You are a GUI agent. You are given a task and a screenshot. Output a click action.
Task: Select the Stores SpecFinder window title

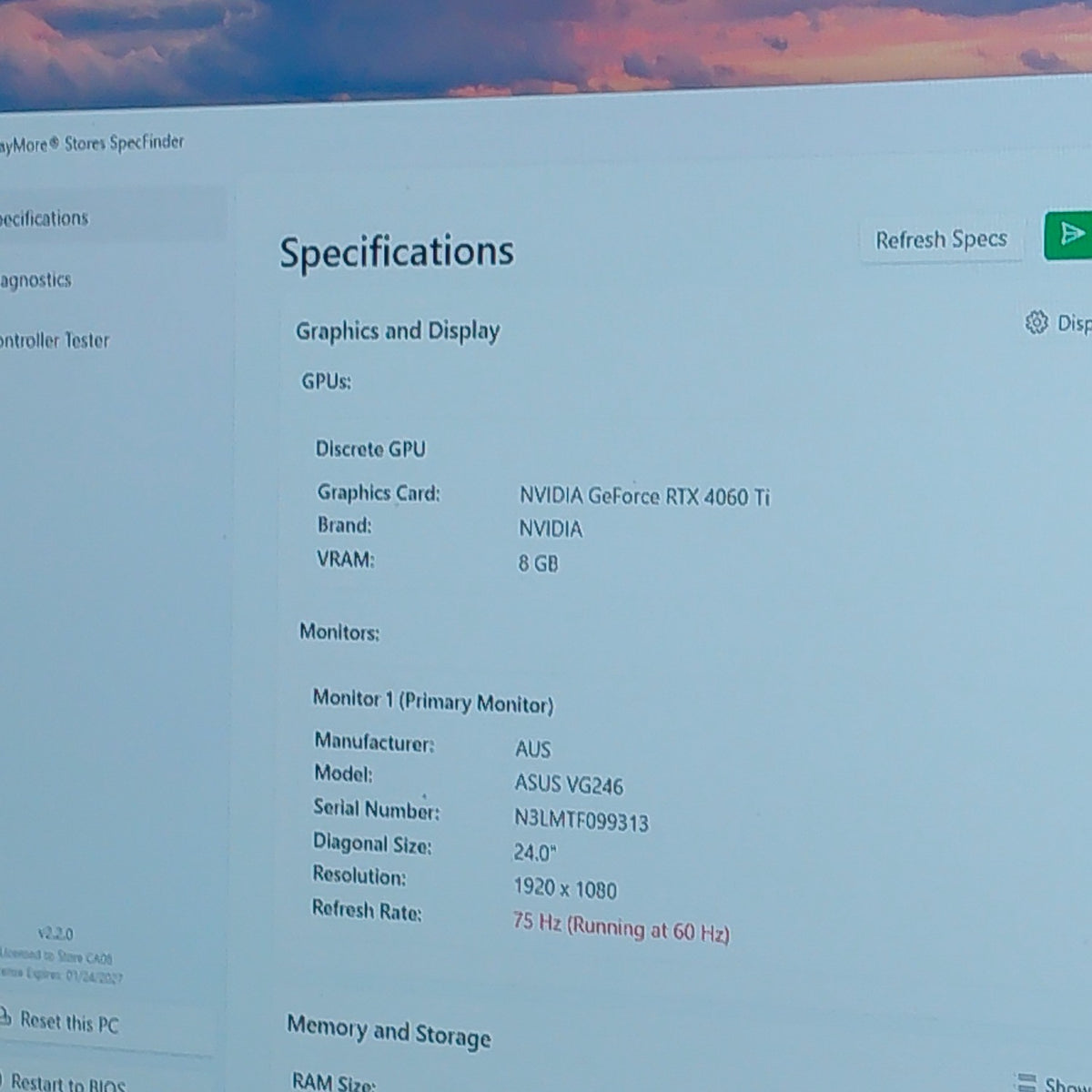(x=91, y=143)
